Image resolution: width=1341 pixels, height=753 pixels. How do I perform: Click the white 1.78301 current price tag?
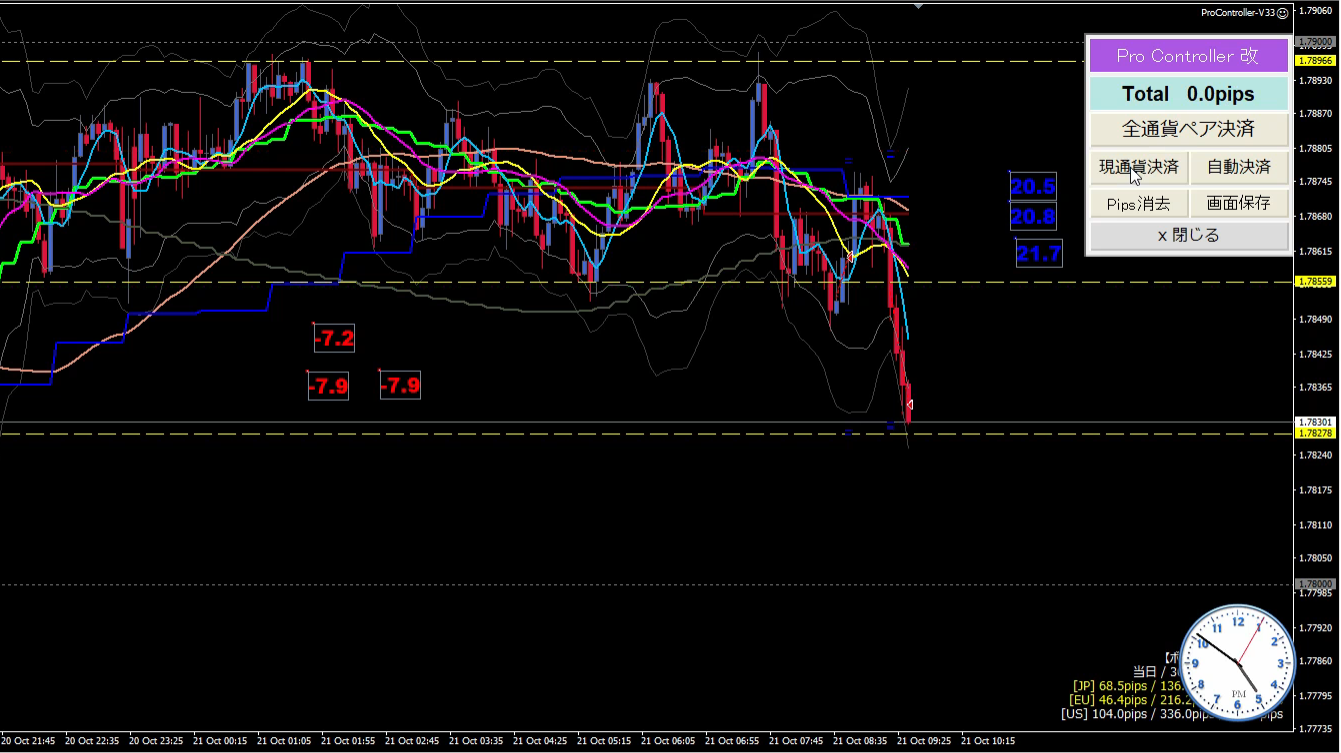(1314, 422)
